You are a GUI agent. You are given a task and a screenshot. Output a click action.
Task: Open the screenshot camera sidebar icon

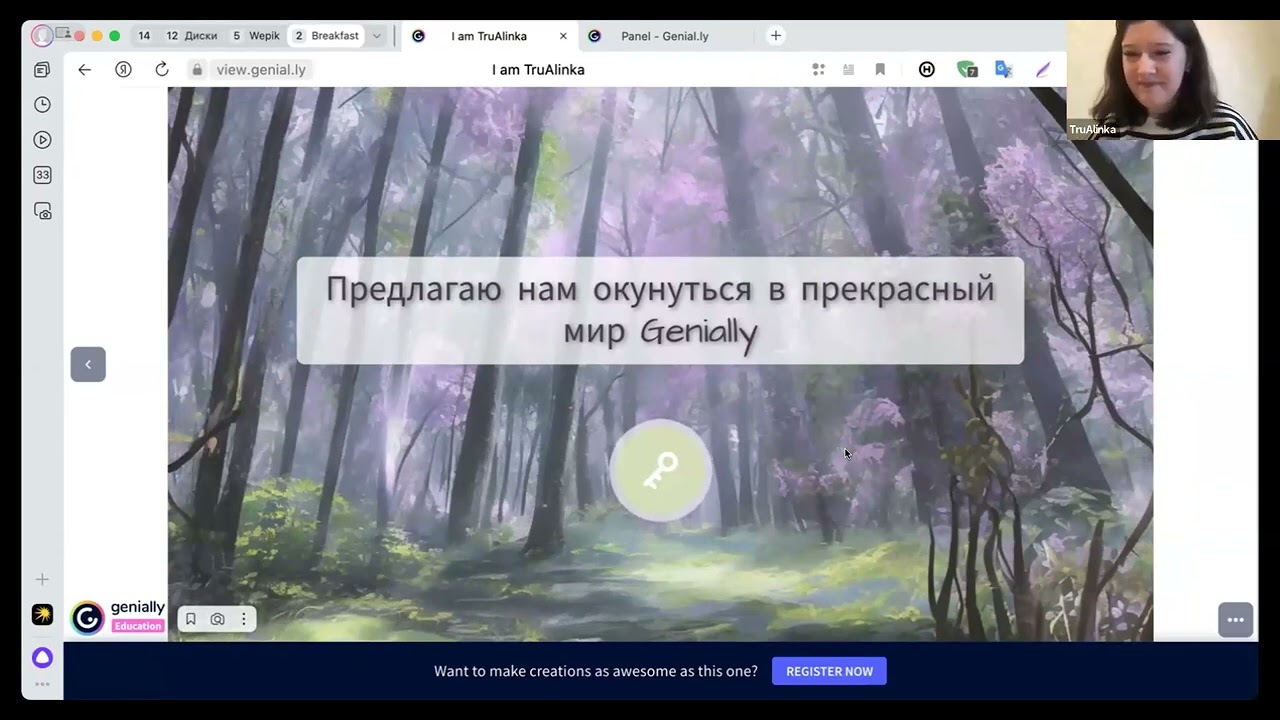pos(42,211)
